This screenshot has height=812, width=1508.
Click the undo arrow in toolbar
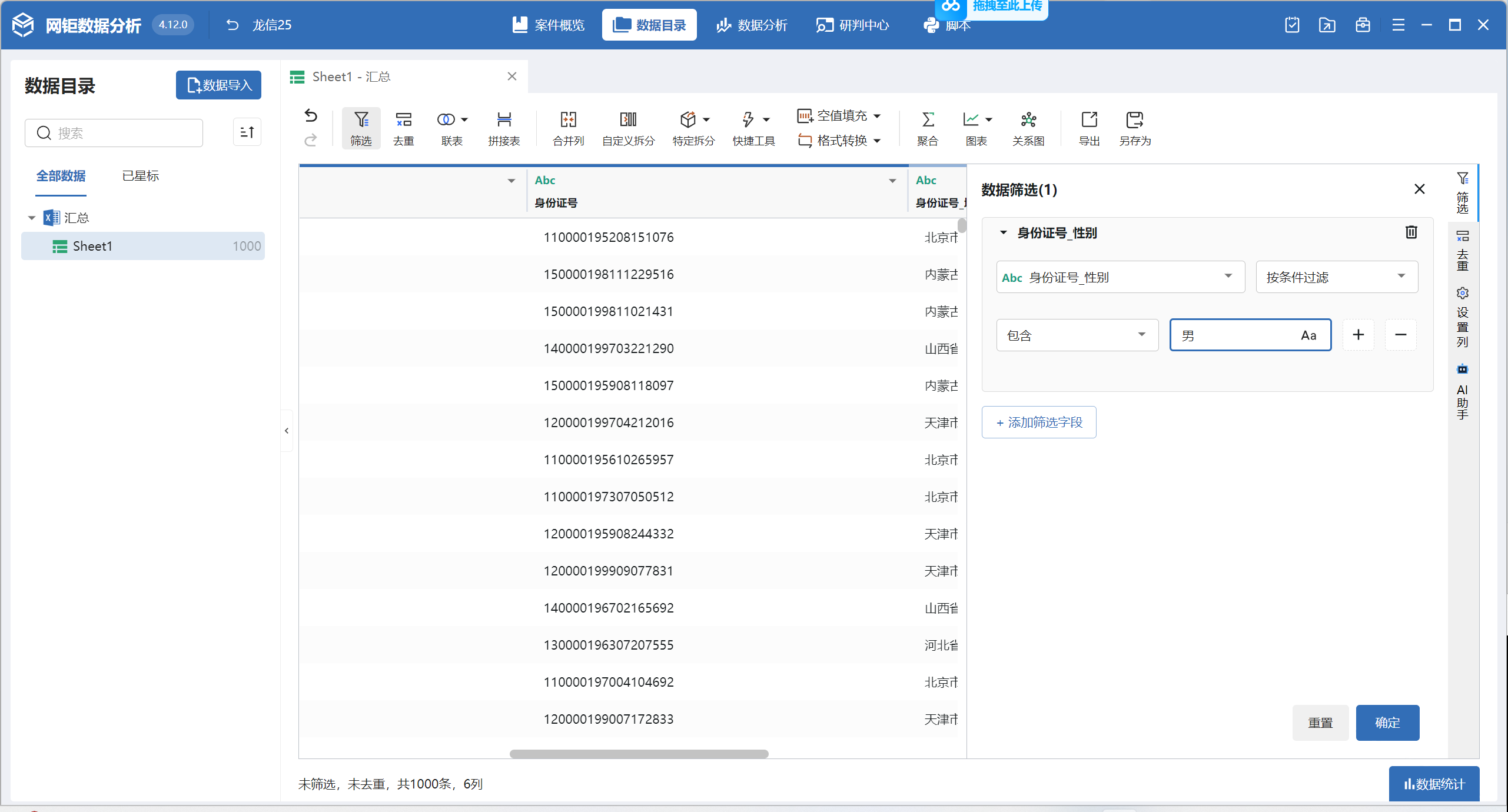click(x=311, y=116)
